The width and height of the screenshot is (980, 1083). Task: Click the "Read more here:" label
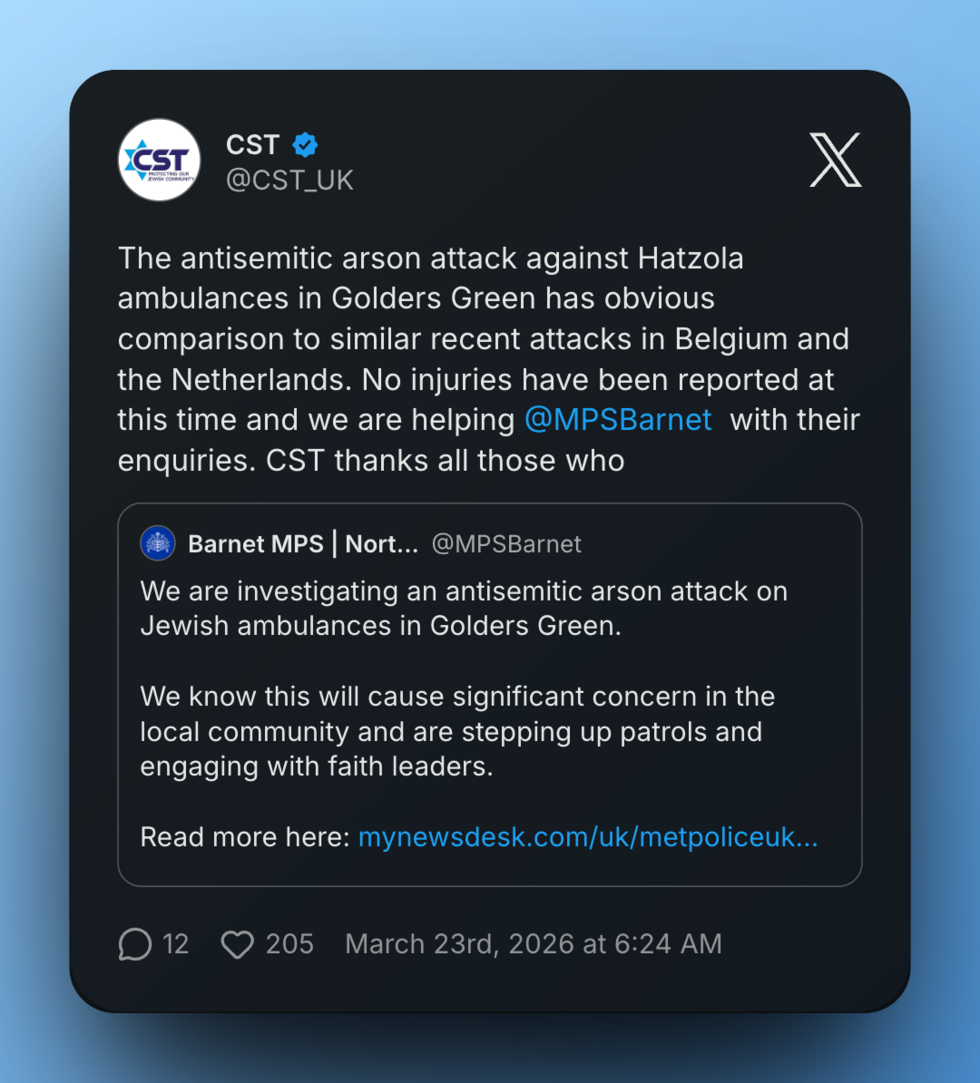tap(245, 836)
